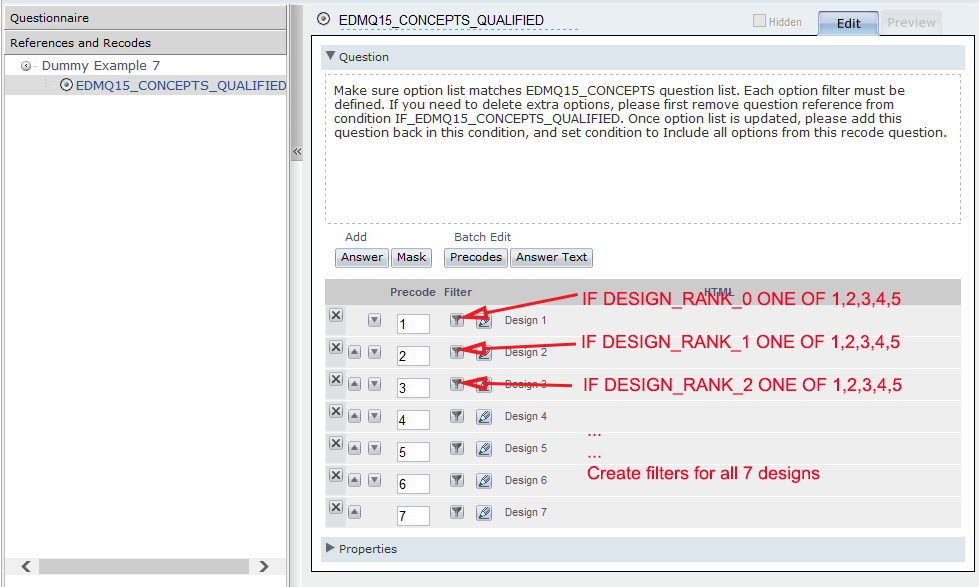Click the EDMQ15_CONCEPTS_QUALIFIED question title
The height and width of the screenshot is (587, 979).
pos(441,21)
